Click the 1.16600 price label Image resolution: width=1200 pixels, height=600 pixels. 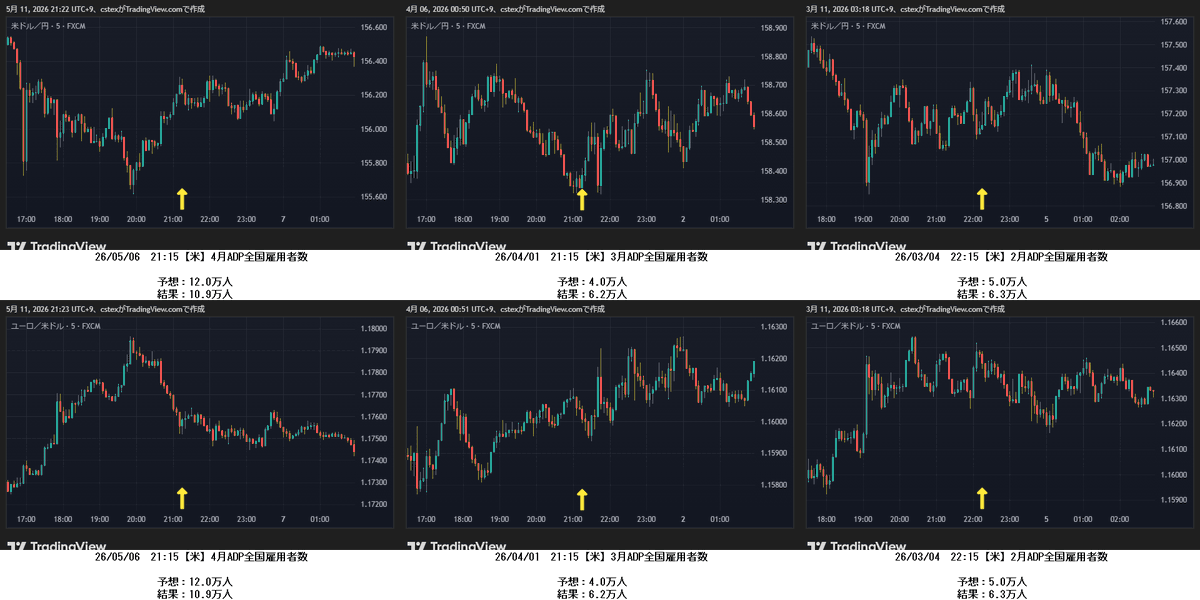1173,323
